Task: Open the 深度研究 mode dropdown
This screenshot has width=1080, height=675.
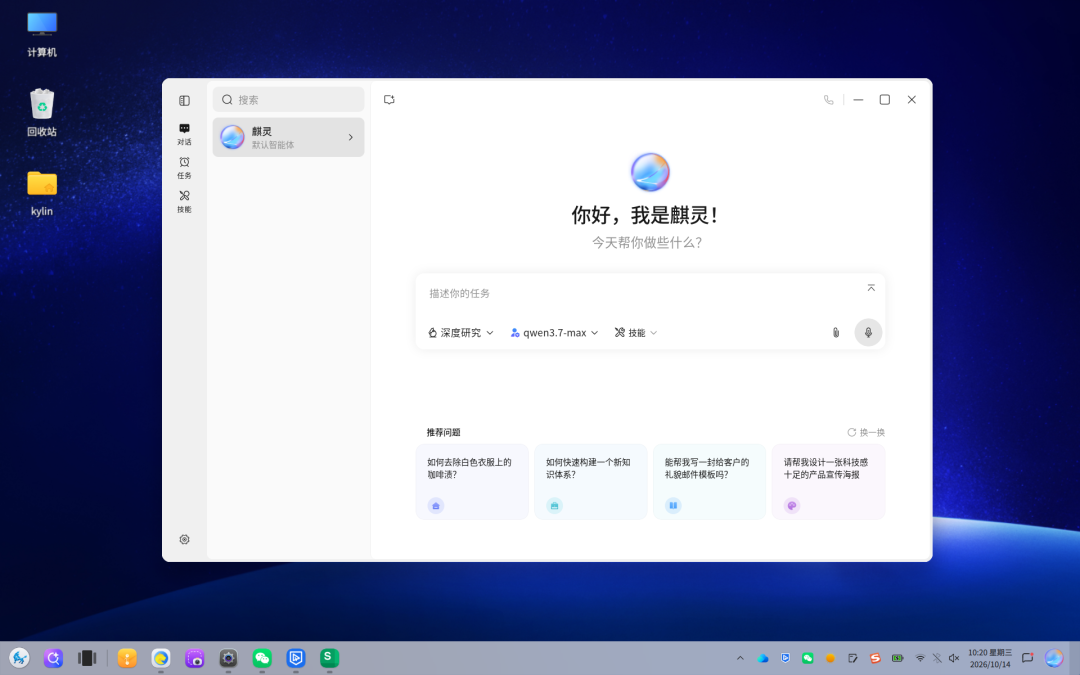Action: click(461, 333)
